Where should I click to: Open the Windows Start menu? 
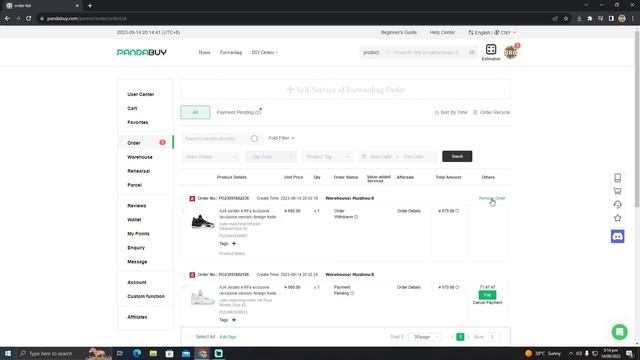(x=8, y=353)
